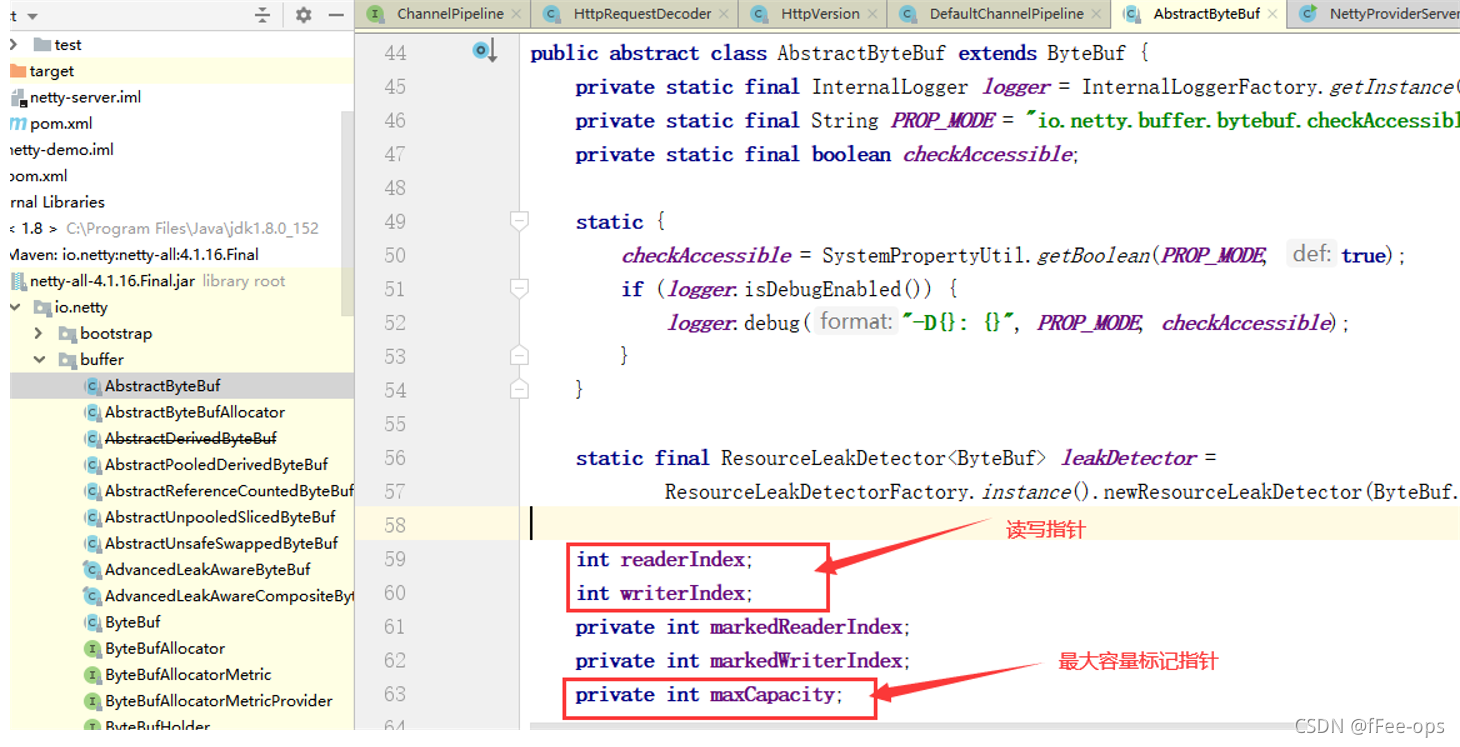Click the Maven icon beside pom.xml
1460x747 pixels.
pyautogui.click(x=18, y=123)
